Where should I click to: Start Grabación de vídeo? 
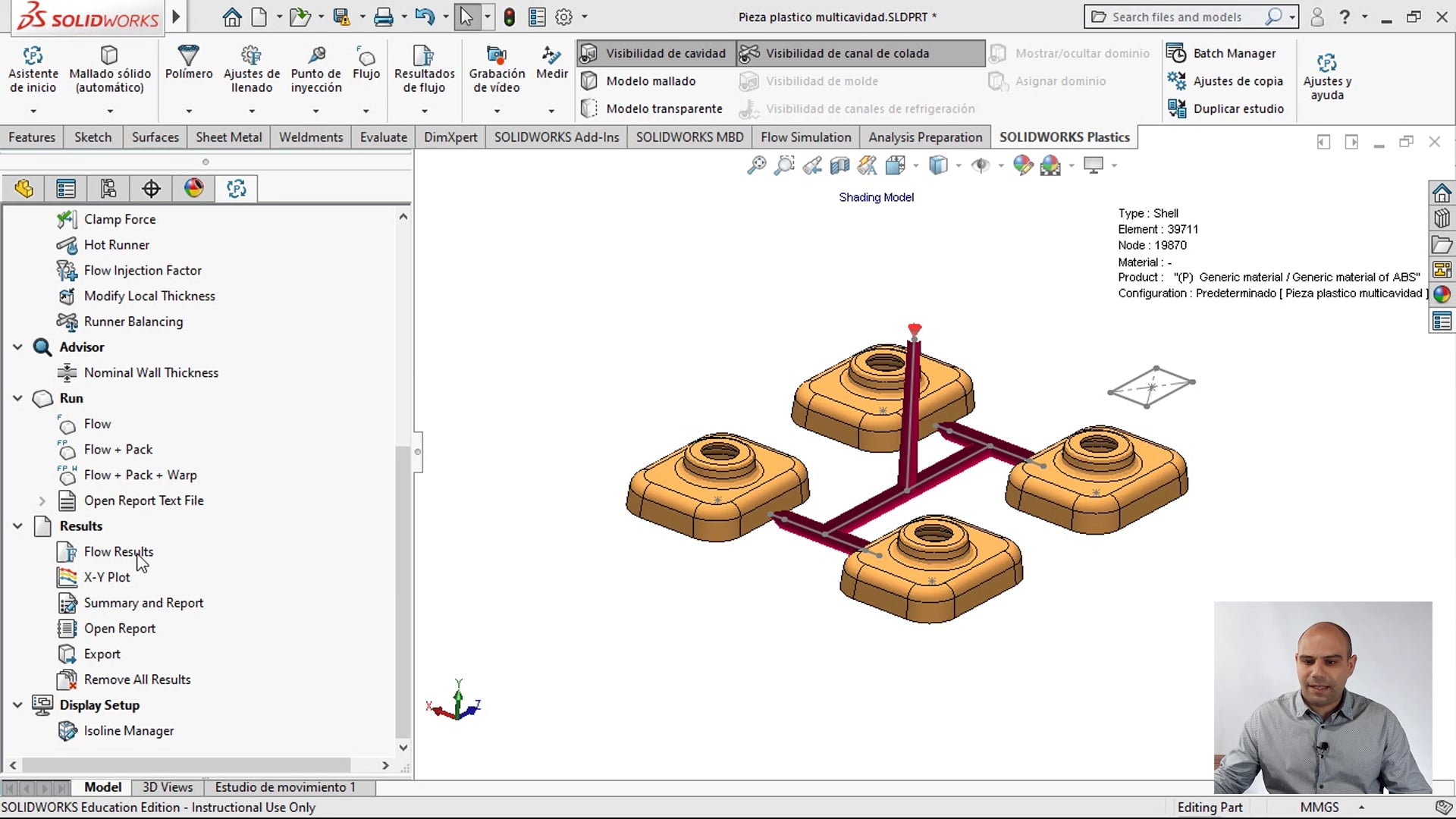pos(497,70)
